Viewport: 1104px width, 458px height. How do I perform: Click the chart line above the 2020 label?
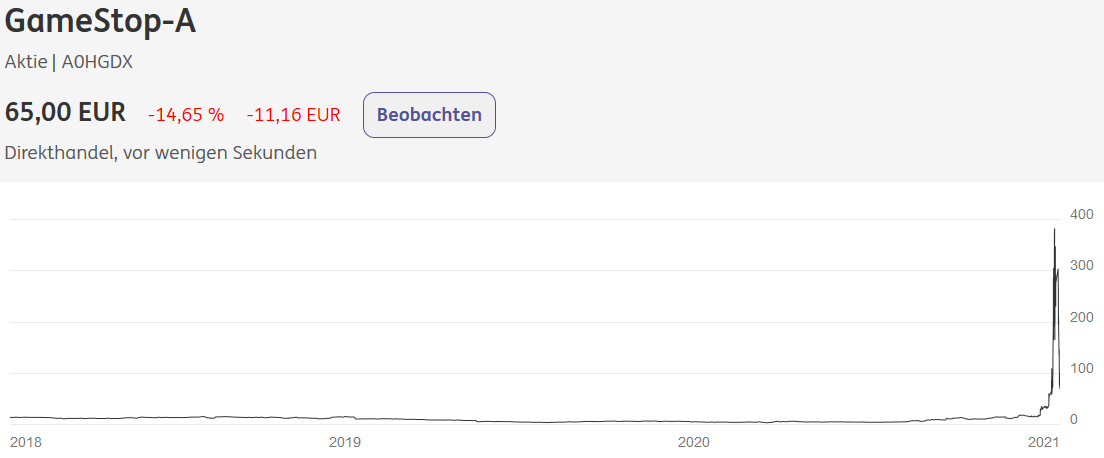click(693, 422)
